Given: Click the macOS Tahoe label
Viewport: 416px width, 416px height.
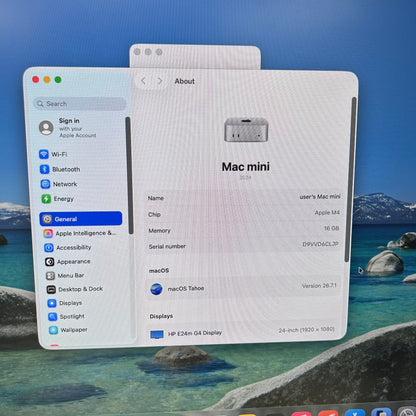Looking at the screenshot, I should point(186,288).
